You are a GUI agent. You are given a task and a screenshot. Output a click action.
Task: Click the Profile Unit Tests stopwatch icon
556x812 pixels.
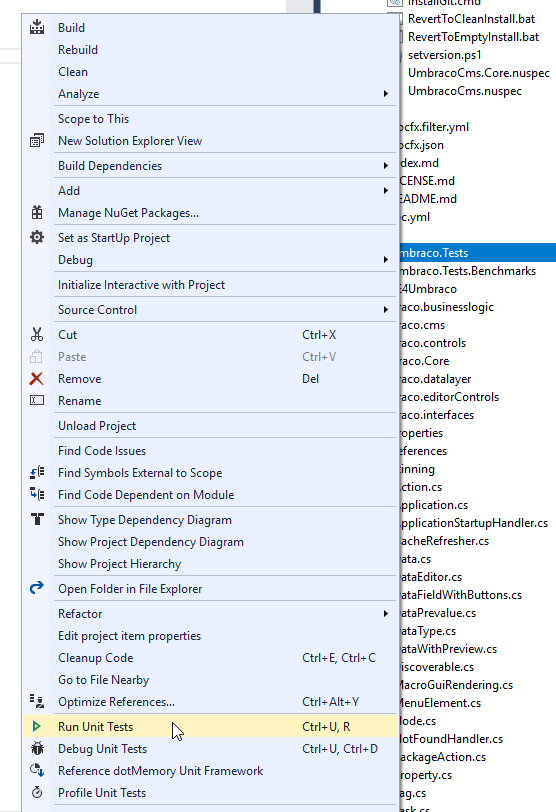(x=37, y=792)
